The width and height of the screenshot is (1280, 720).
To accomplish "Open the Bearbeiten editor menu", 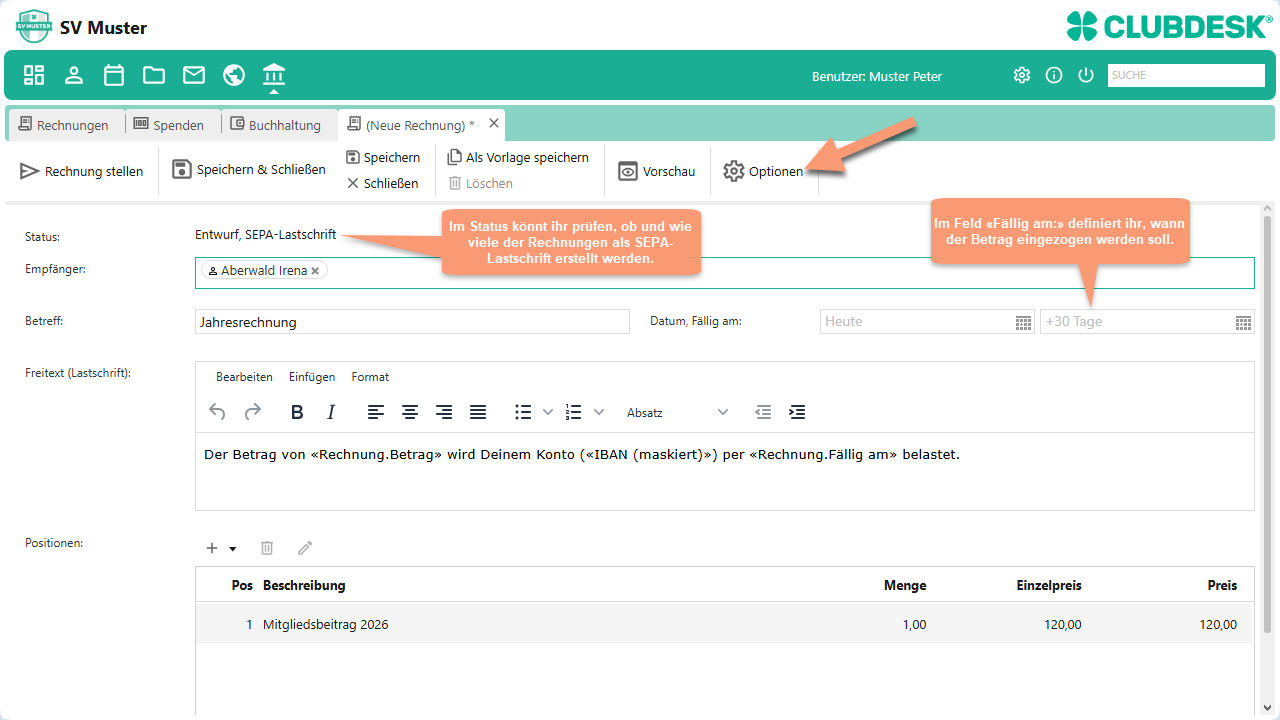I will (244, 377).
